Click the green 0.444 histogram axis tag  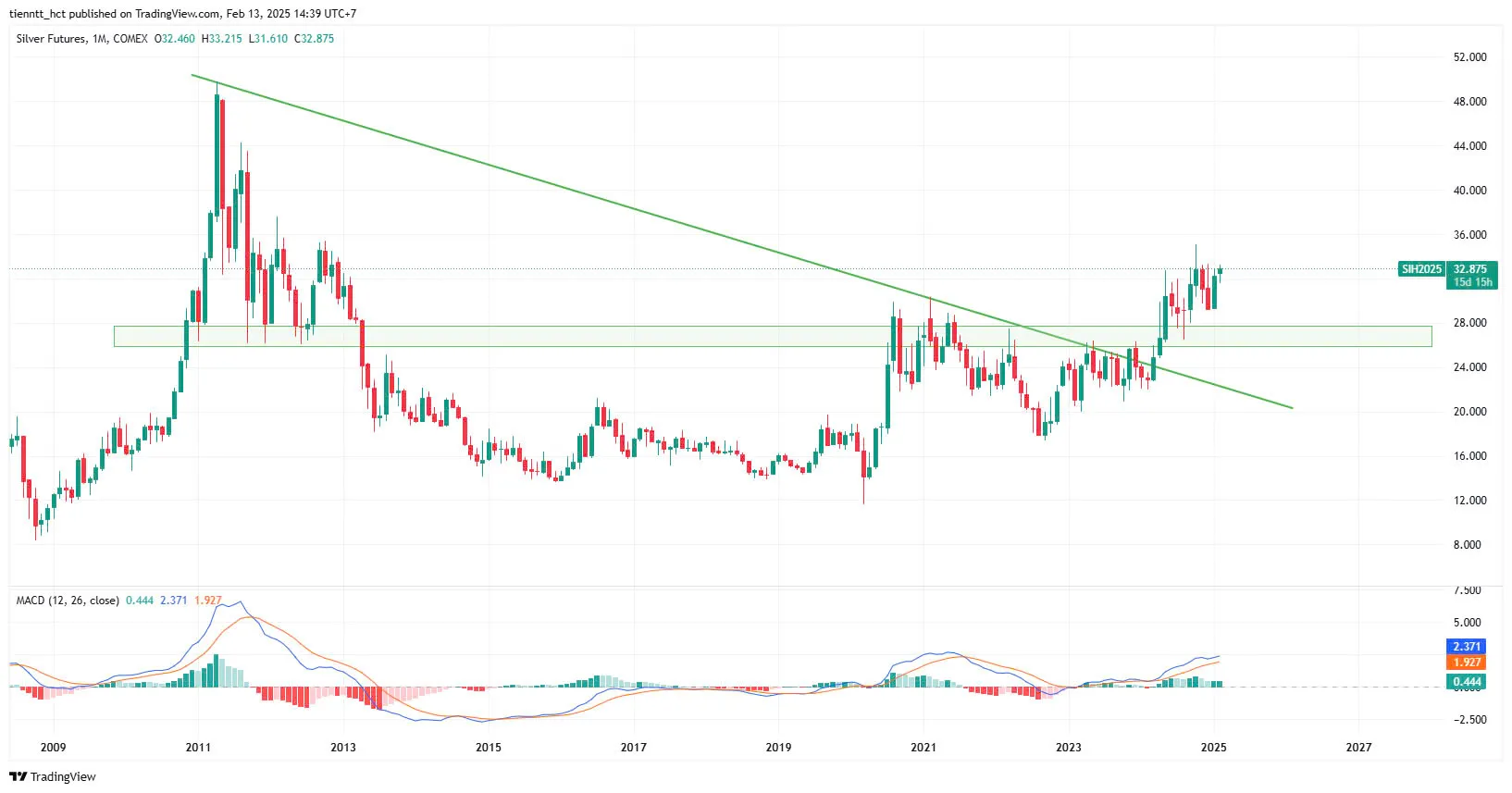click(1467, 682)
